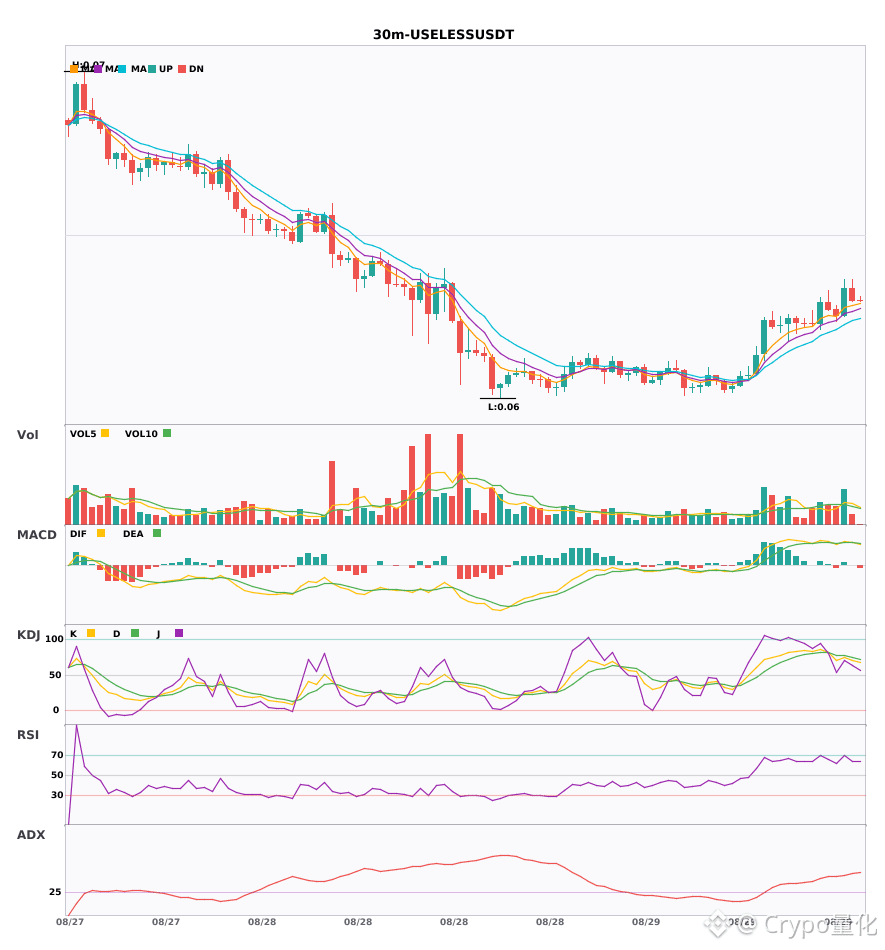Click the yellow DIF swatch

tap(101, 533)
